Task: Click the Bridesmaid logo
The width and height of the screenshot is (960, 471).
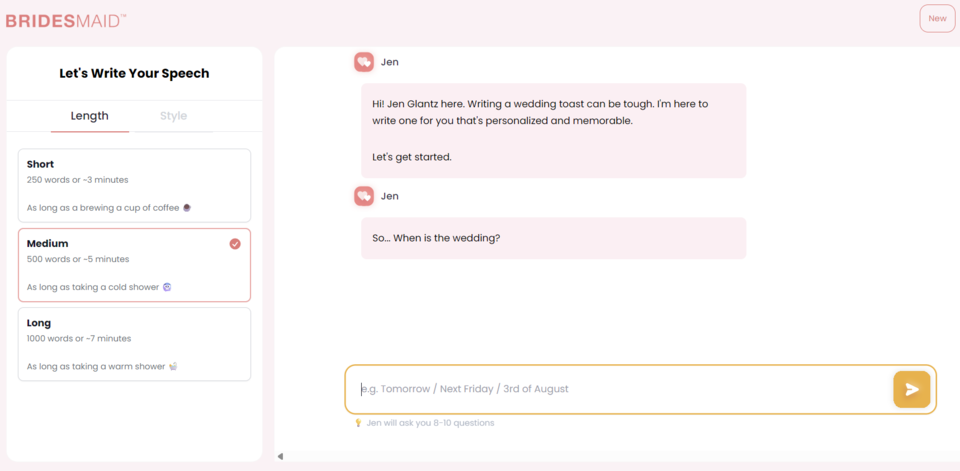Action: point(66,20)
